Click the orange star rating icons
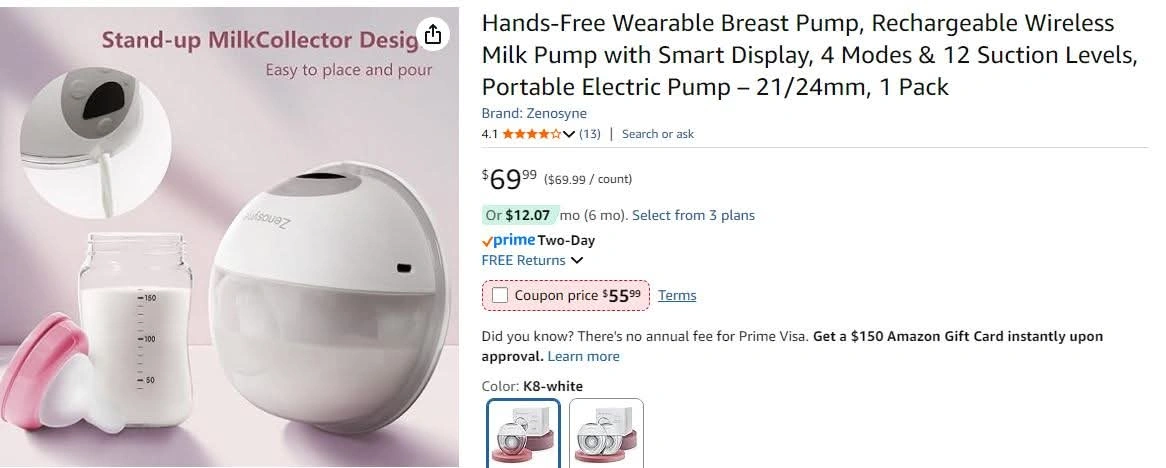Screen dimensions: 1166x468 (x=531, y=134)
